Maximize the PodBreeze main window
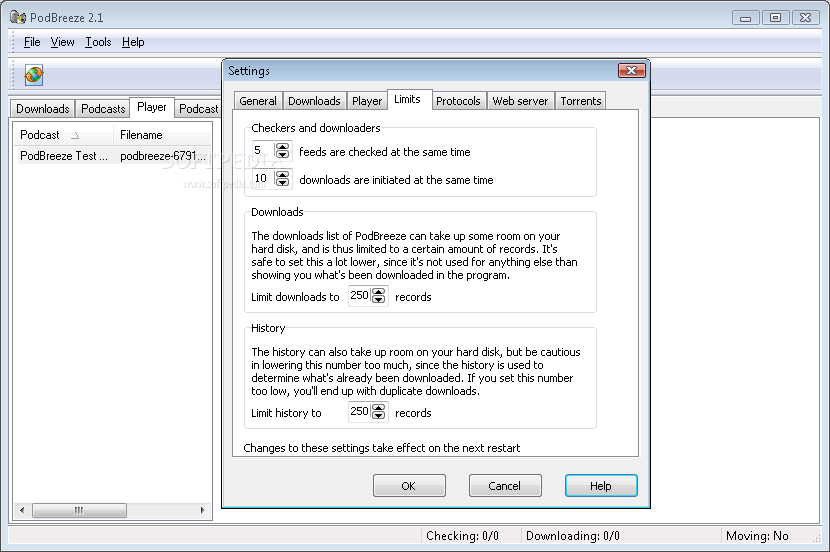The width and height of the screenshot is (830, 552). [x=775, y=18]
